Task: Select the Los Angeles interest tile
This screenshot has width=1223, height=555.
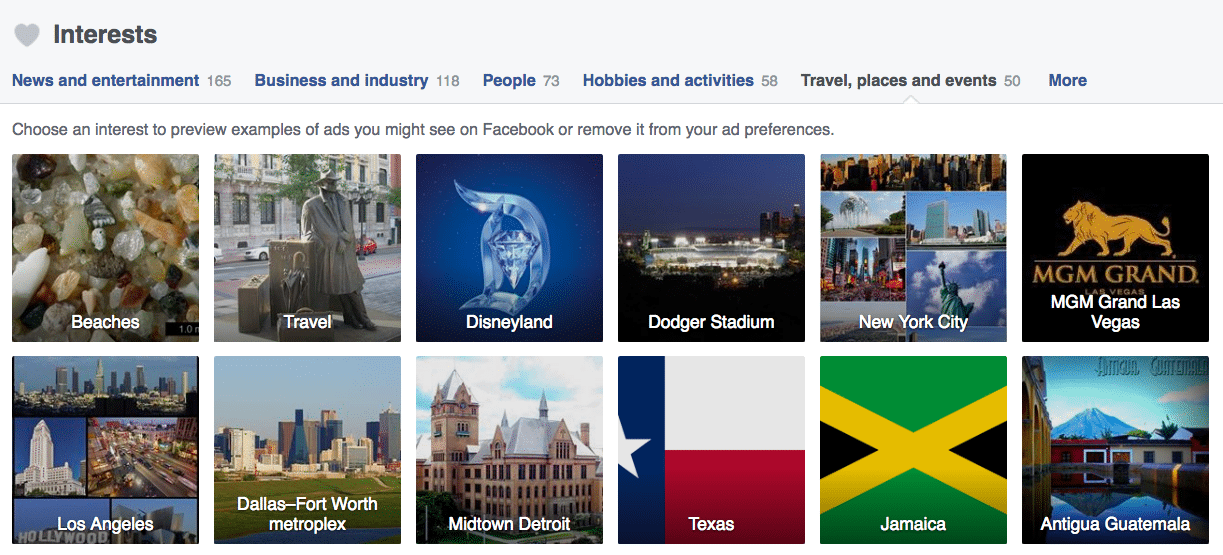Action: 105,450
